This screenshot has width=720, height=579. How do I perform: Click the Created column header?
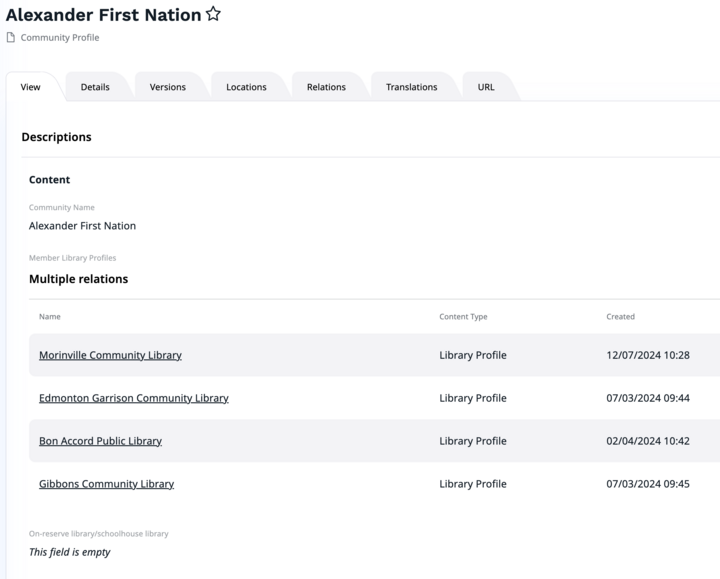pos(620,316)
